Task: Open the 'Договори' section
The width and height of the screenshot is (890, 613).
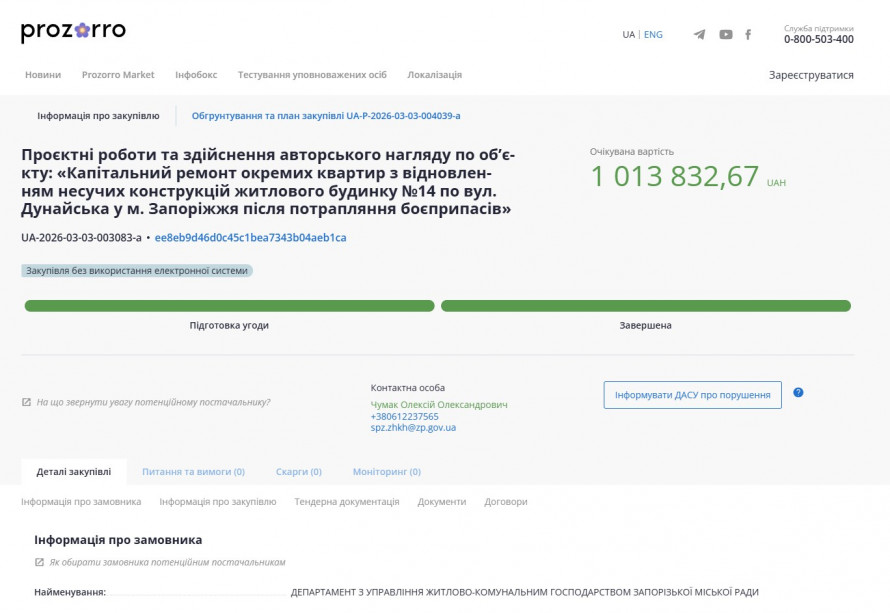Action: [505, 503]
